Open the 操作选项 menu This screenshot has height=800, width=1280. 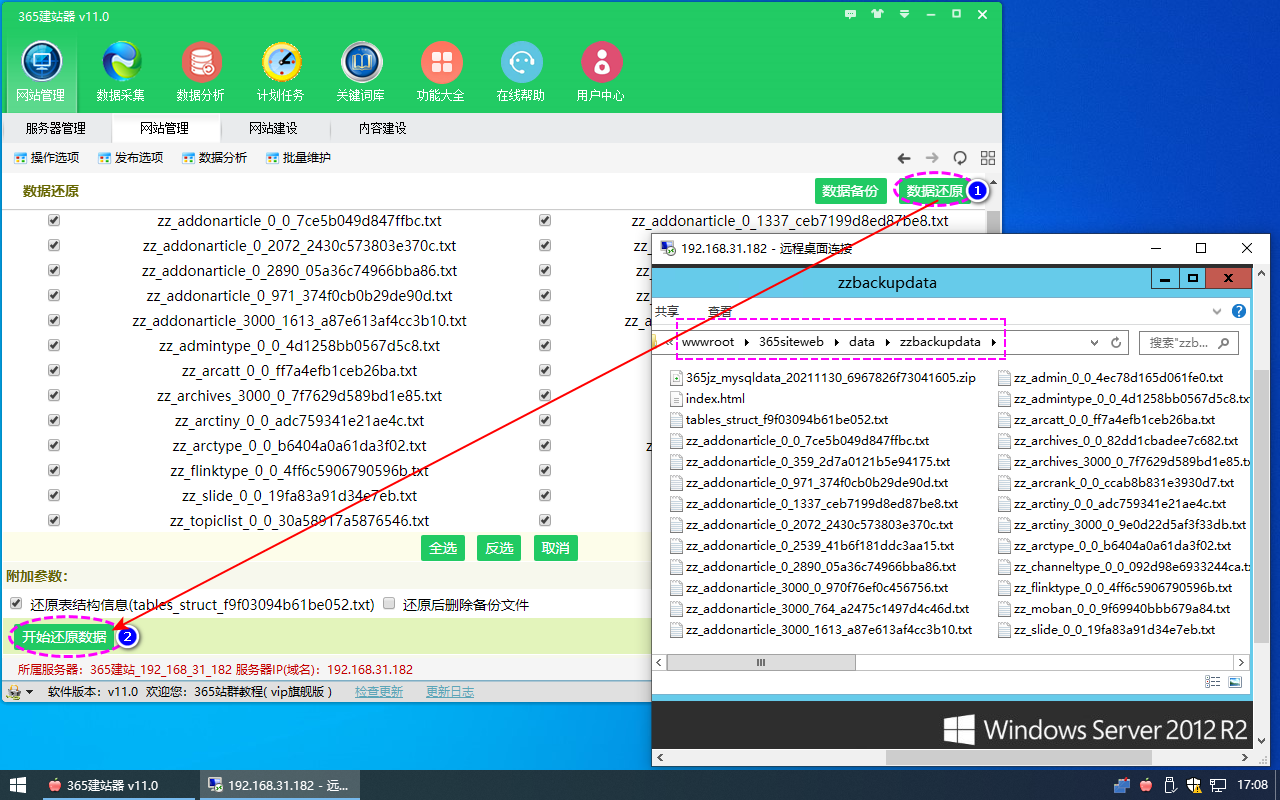[47, 158]
